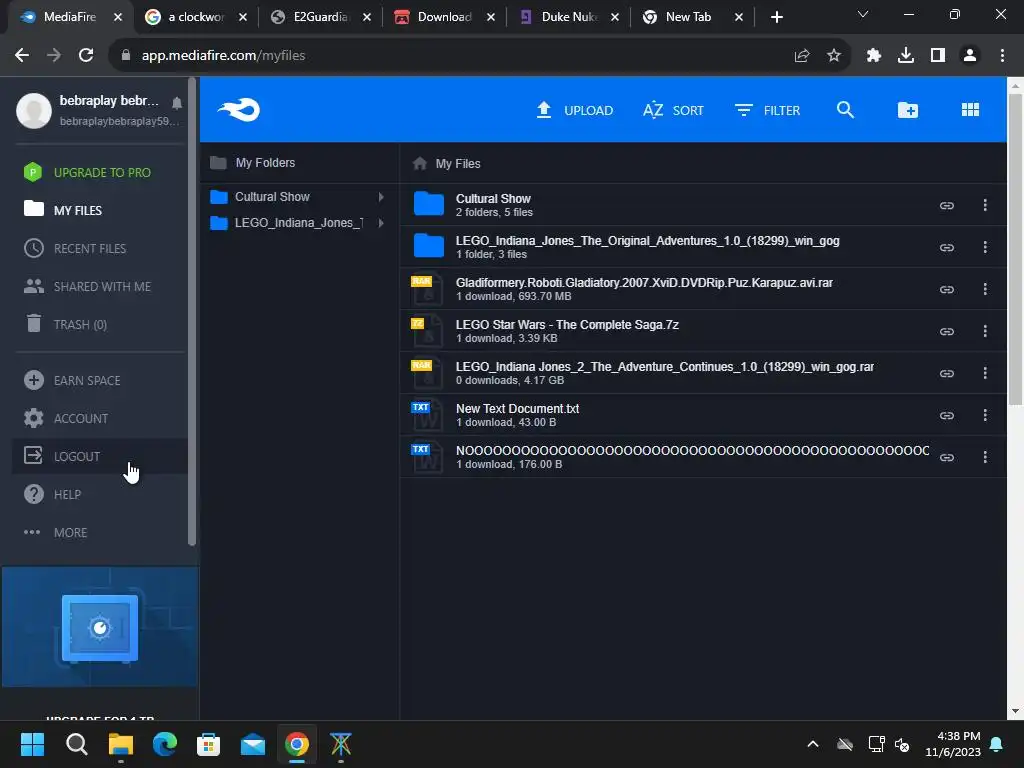Screen dimensions: 1024x768
Task: Select LEGO_Indiana_Jones folder in tree
Action: (x=298, y=223)
